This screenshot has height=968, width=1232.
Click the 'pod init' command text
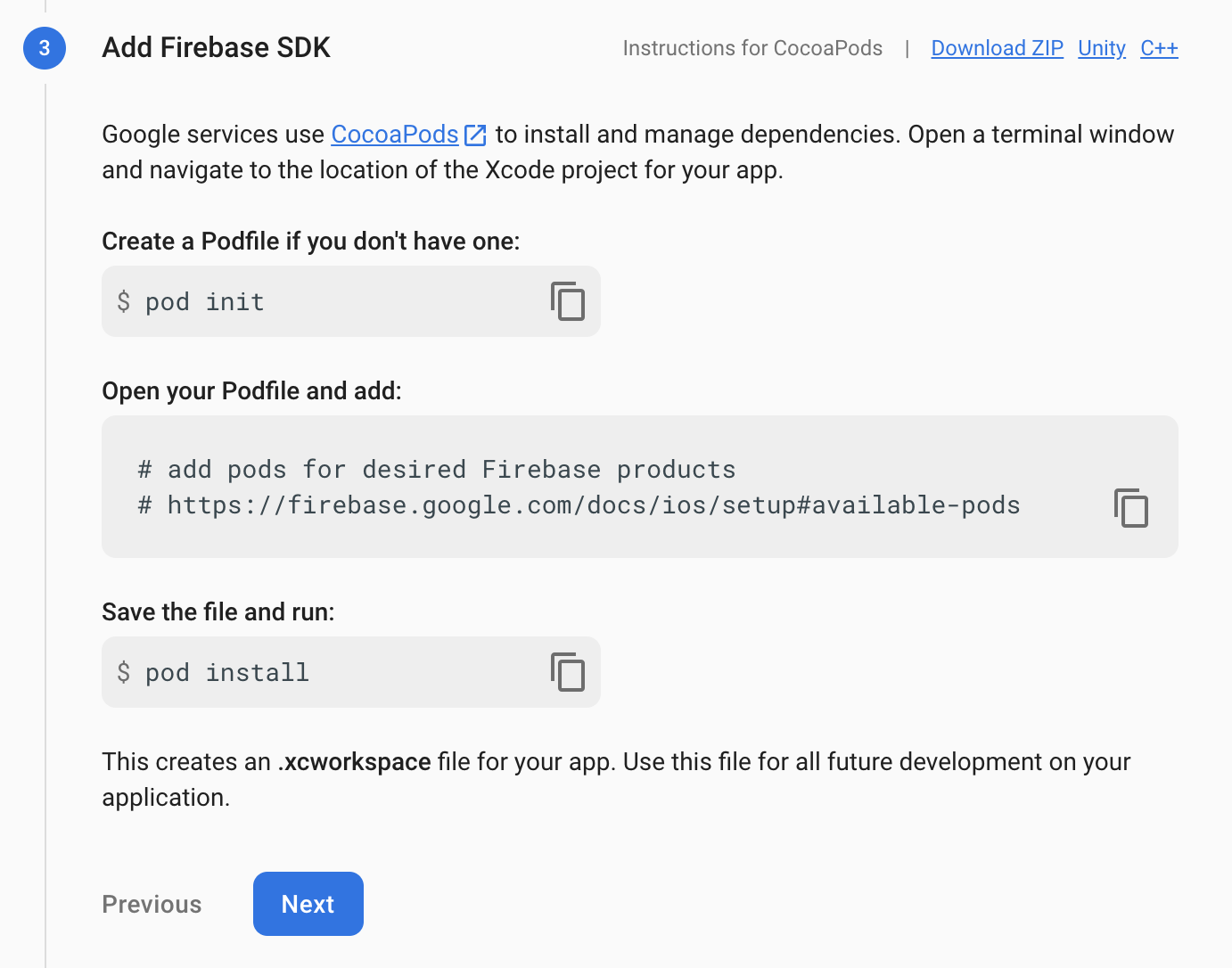(204, 302)
